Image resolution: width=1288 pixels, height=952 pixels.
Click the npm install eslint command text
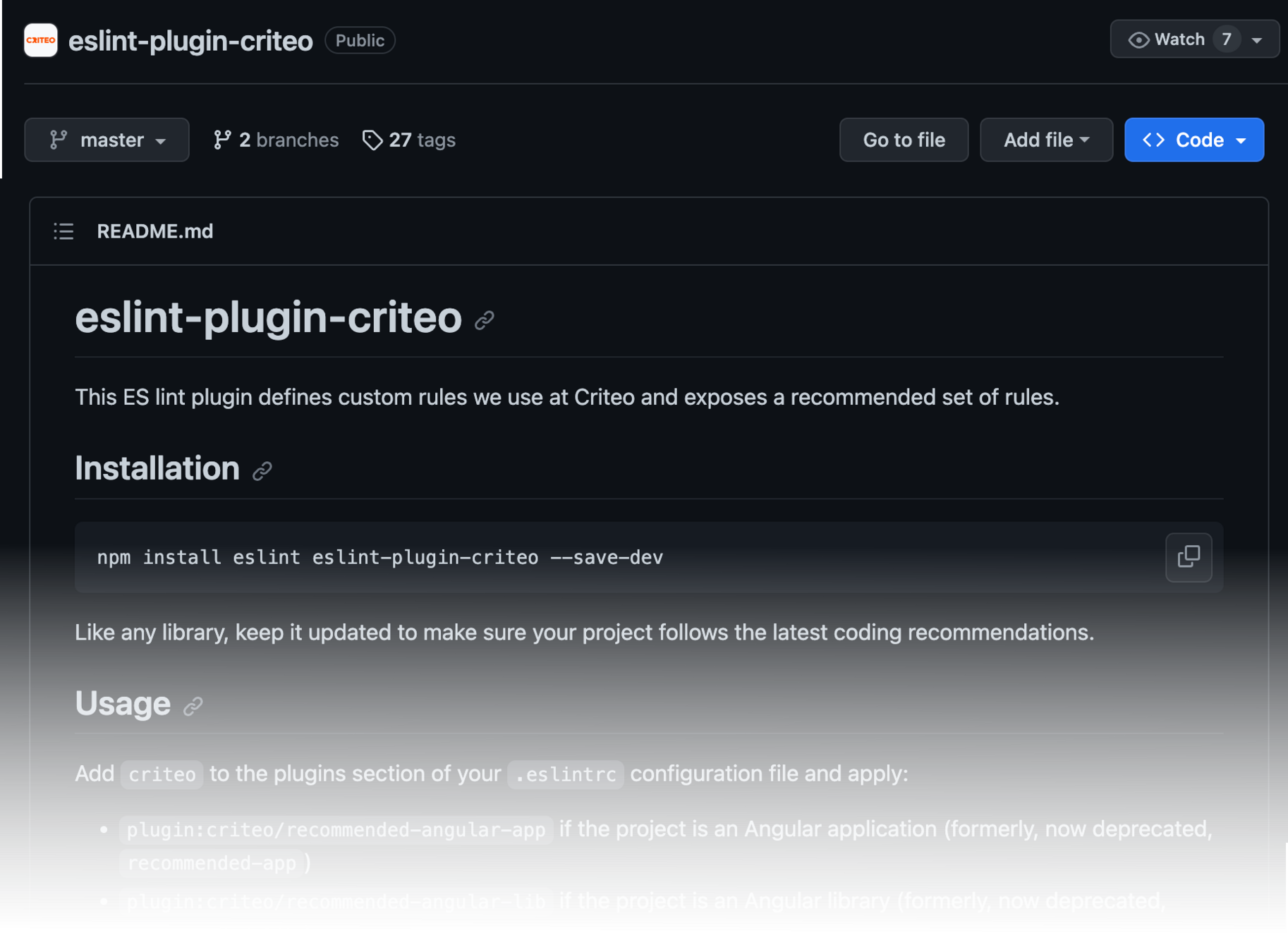point(380,557)
